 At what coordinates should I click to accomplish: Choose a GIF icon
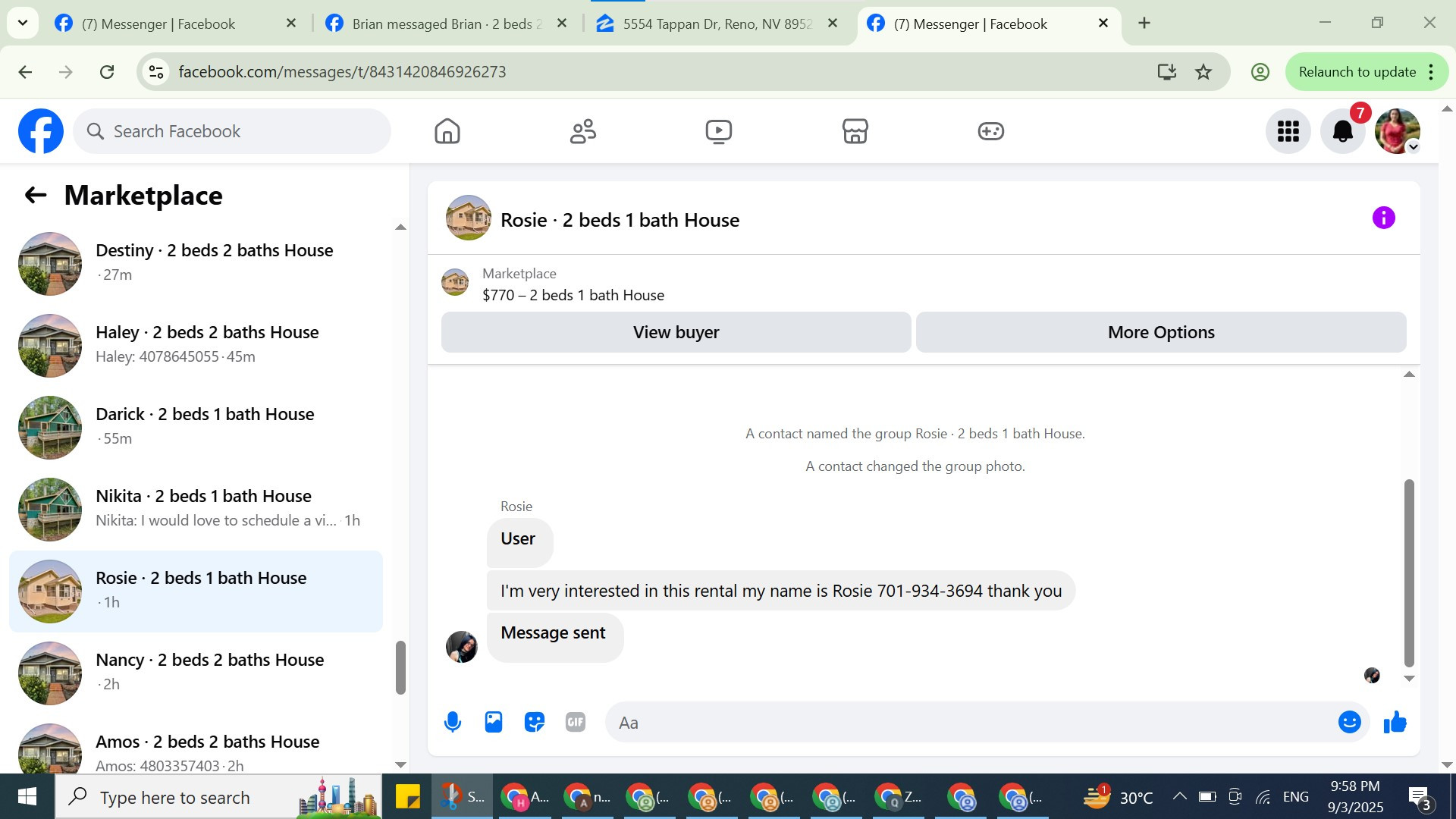click(576, 723)
